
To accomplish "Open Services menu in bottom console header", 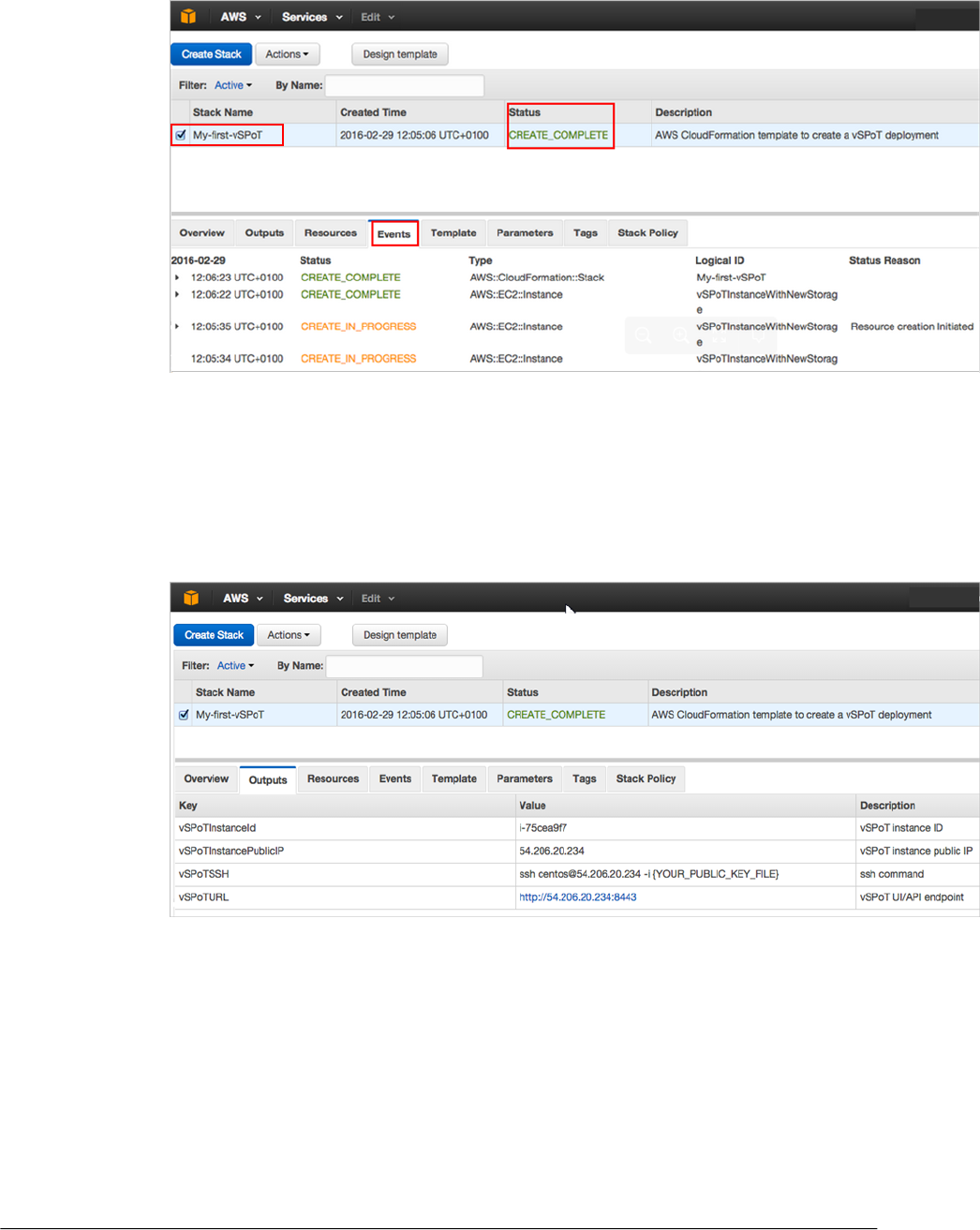I will [x=314, y=598].
